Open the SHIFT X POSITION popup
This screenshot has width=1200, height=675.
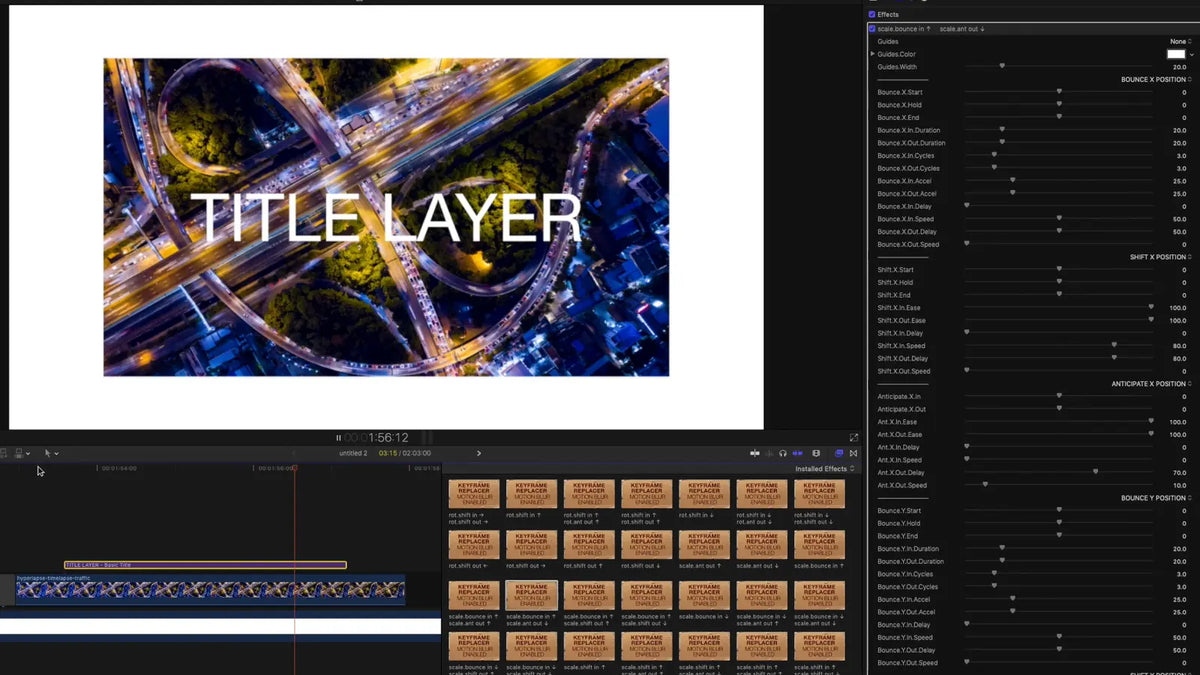tap(1161, 257)
